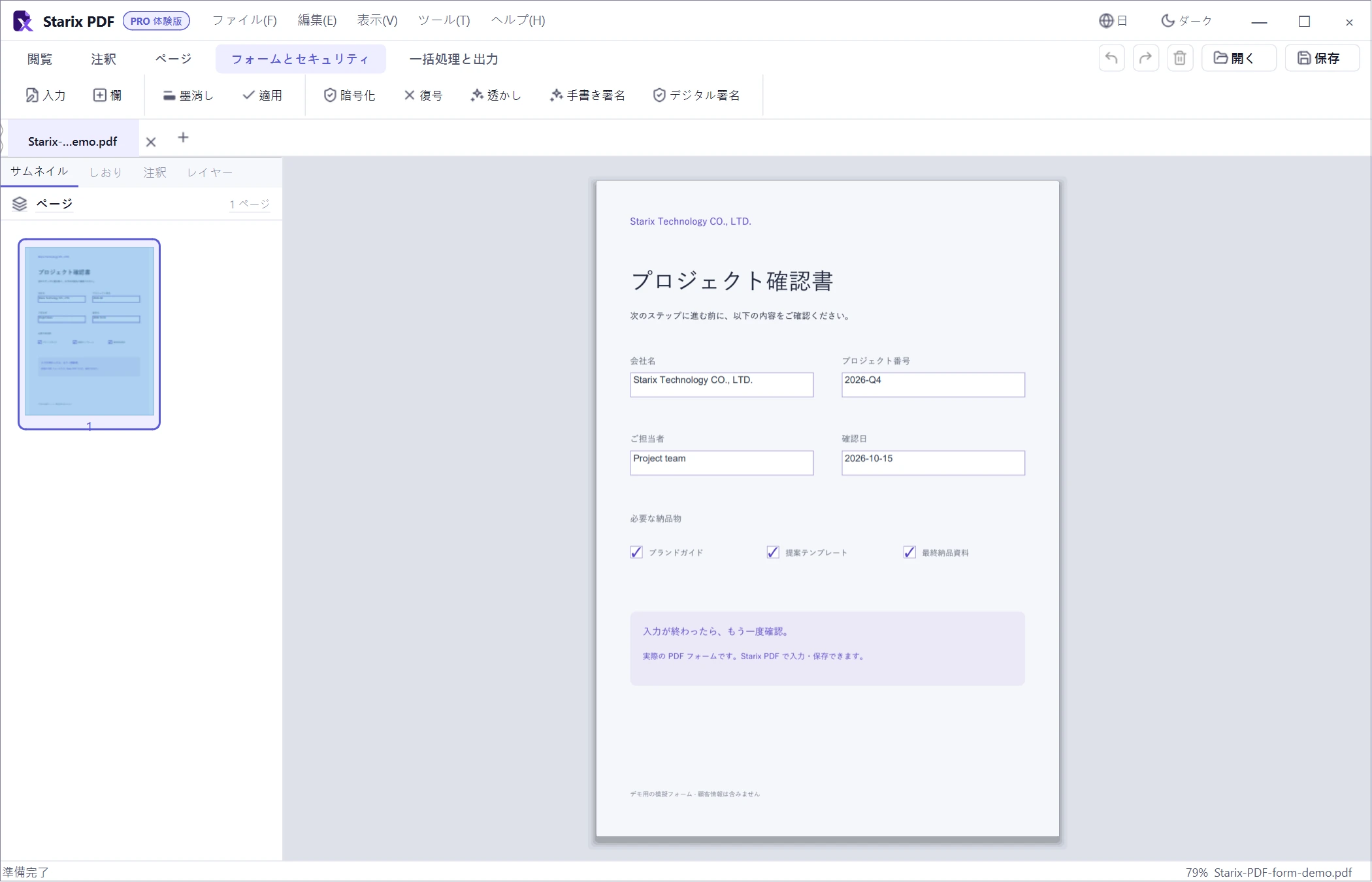Select the しおり bookmarks sidebar tab
Viewport: 1372px width, 882px height.
tap(106, 172)
